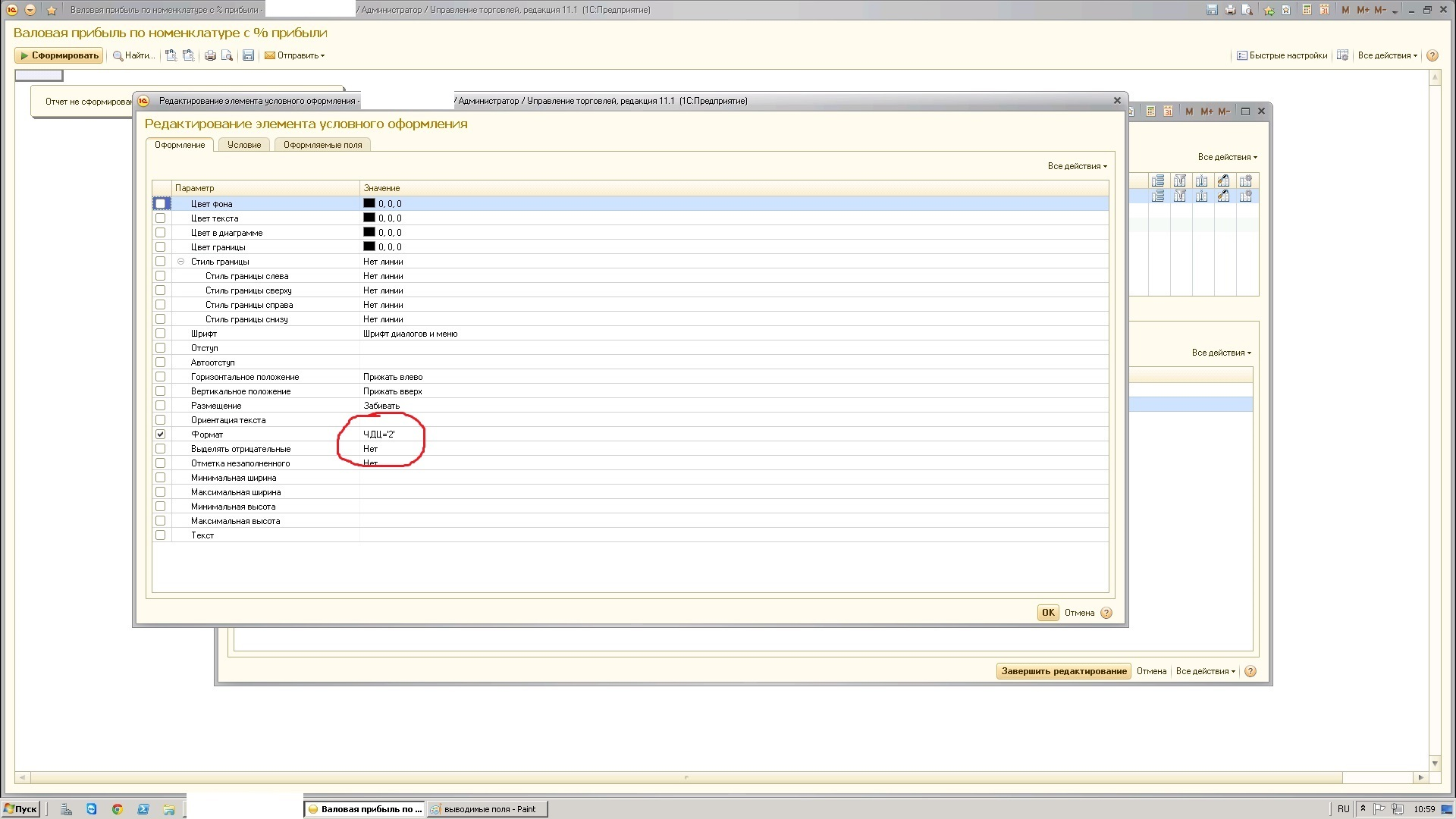1456x819 pixels.
Task: Click the help question mark next to Отмена
Action: (1106, 613)
